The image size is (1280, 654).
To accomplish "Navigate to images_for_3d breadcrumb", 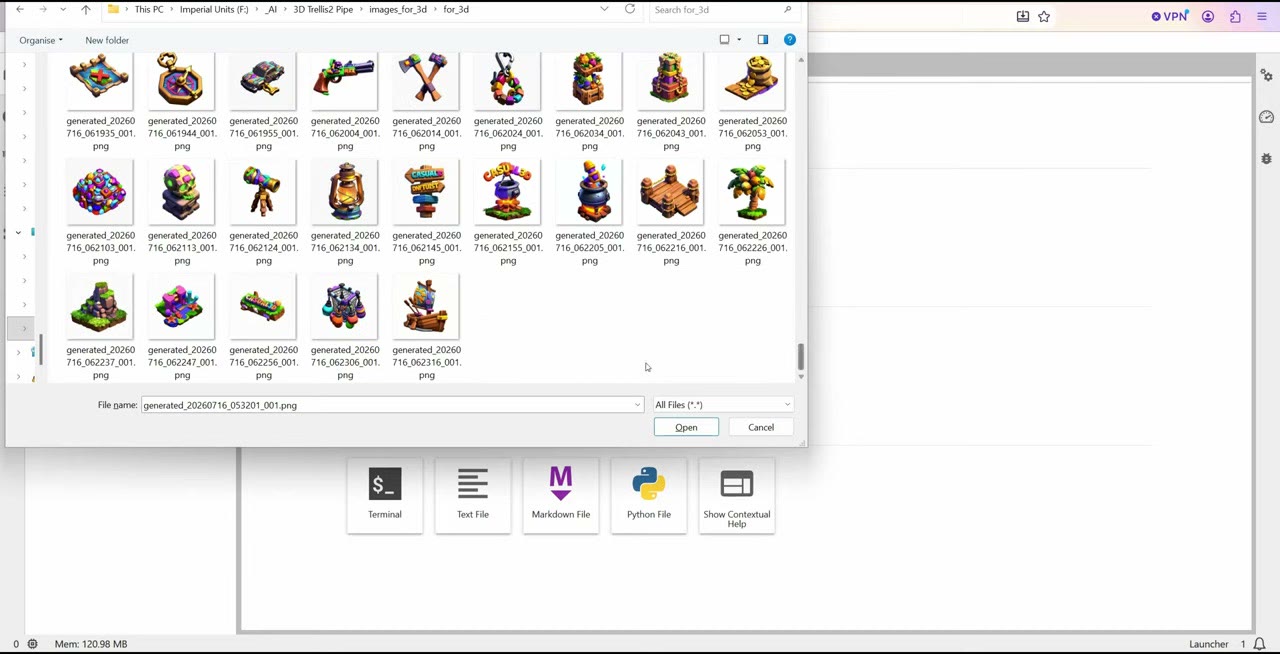I will (398, 9).
